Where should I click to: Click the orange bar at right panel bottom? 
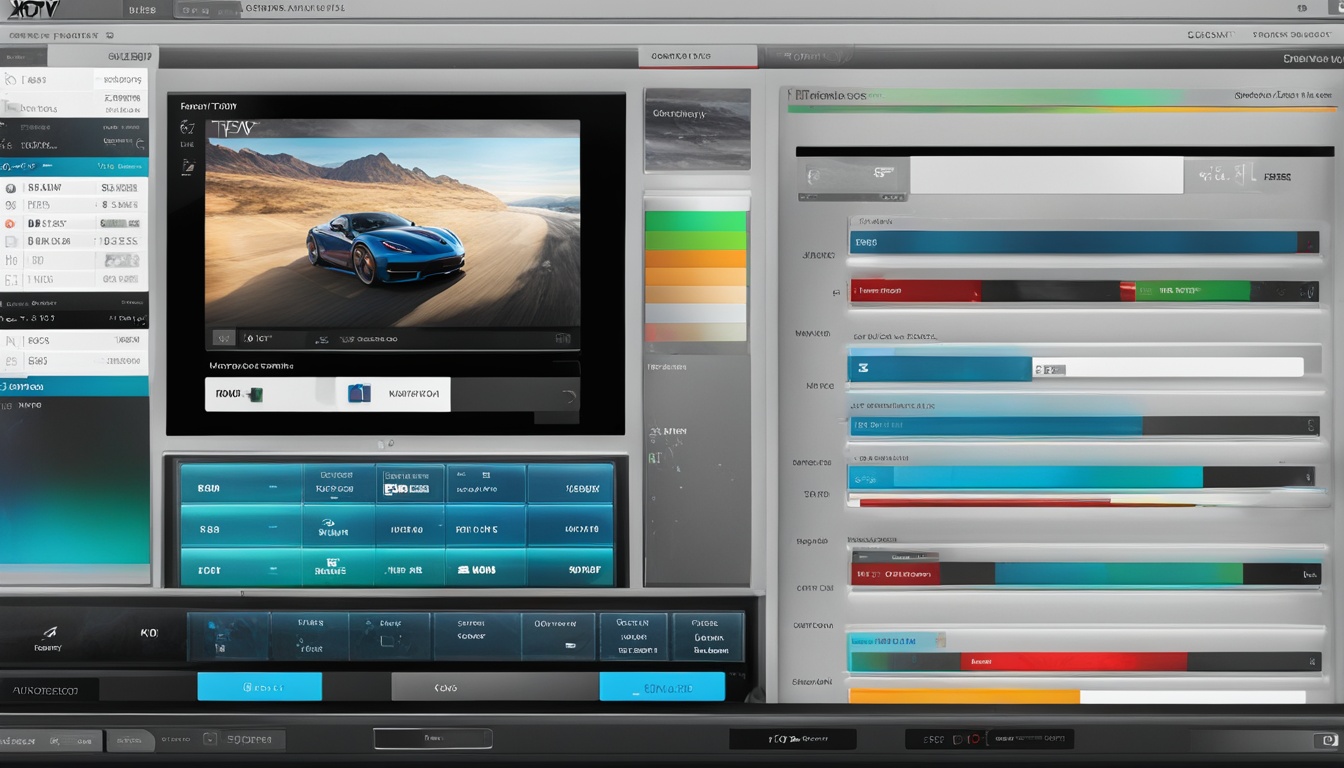point(964,697)
